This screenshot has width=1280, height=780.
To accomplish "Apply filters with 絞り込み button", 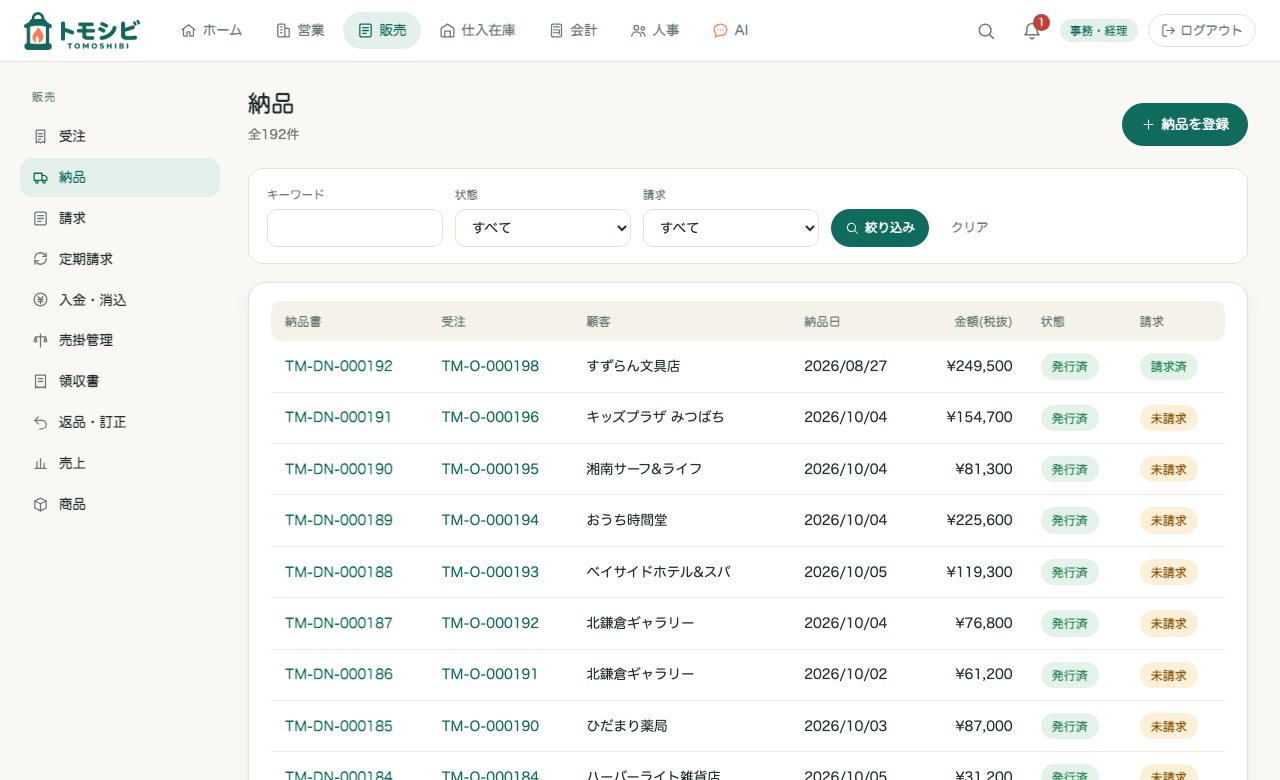I will point(880,228).
